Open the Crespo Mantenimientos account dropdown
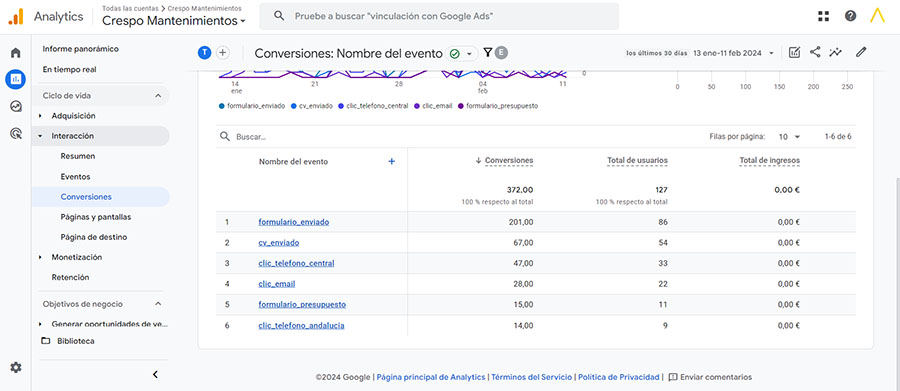This screenshot has width=900, height=391. coord(174,21)
